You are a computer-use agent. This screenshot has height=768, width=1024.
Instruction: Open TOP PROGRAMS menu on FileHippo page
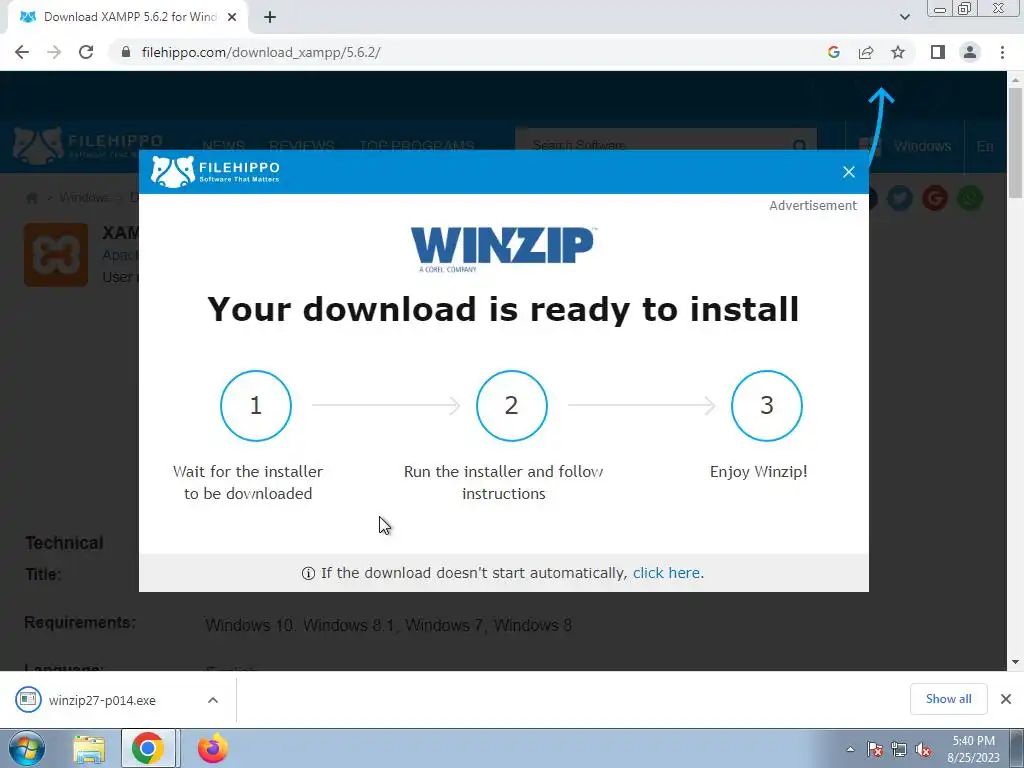pyautogui.click(x=417, y=146)
